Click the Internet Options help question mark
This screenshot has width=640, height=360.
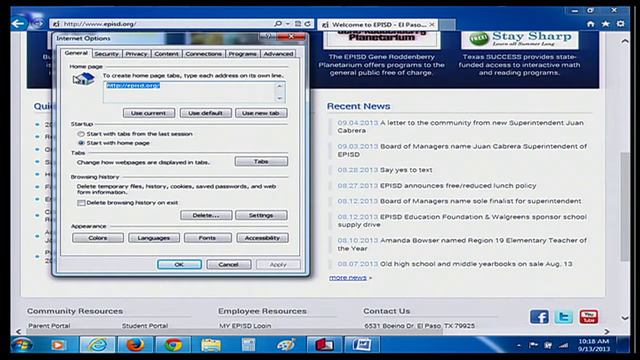(x=268, y=36)
